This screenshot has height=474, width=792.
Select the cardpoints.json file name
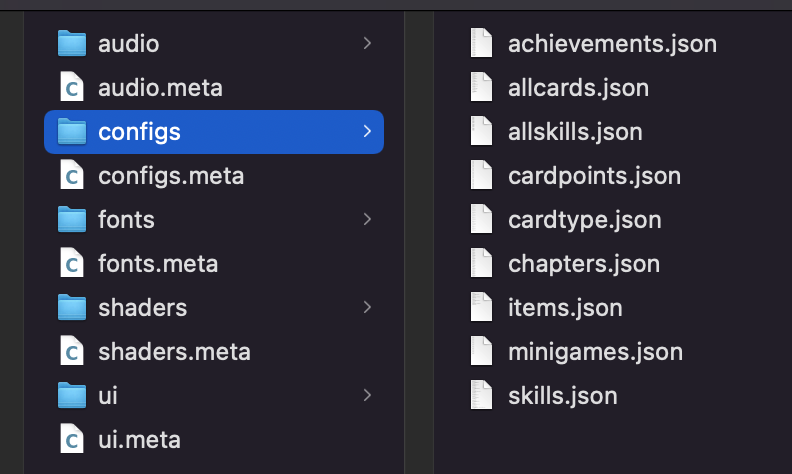point(594,176)
